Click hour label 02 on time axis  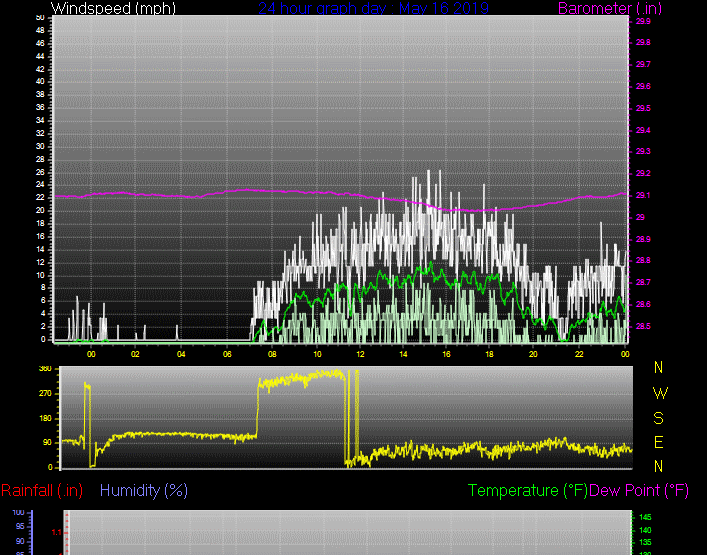tap(135, 354)
